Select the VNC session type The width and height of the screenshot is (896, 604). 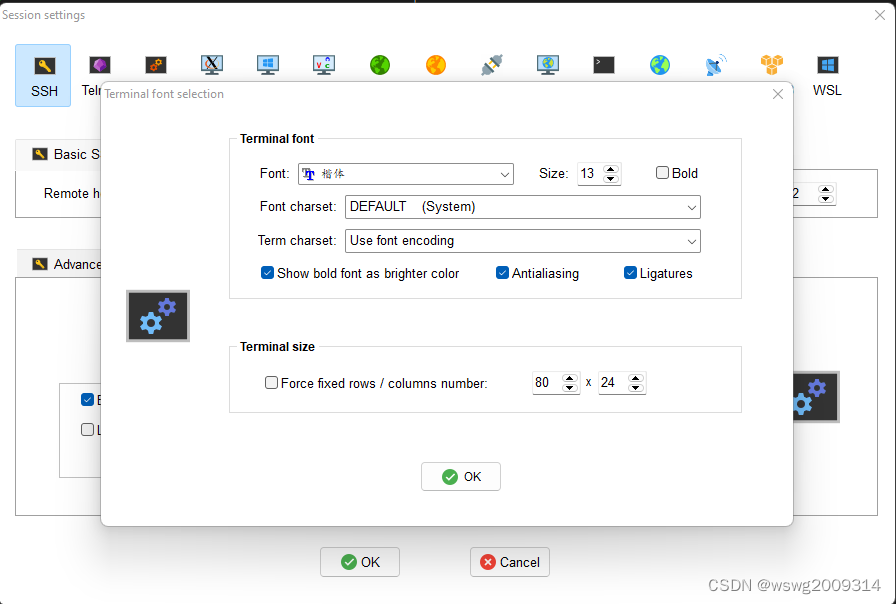pos(323,64)
